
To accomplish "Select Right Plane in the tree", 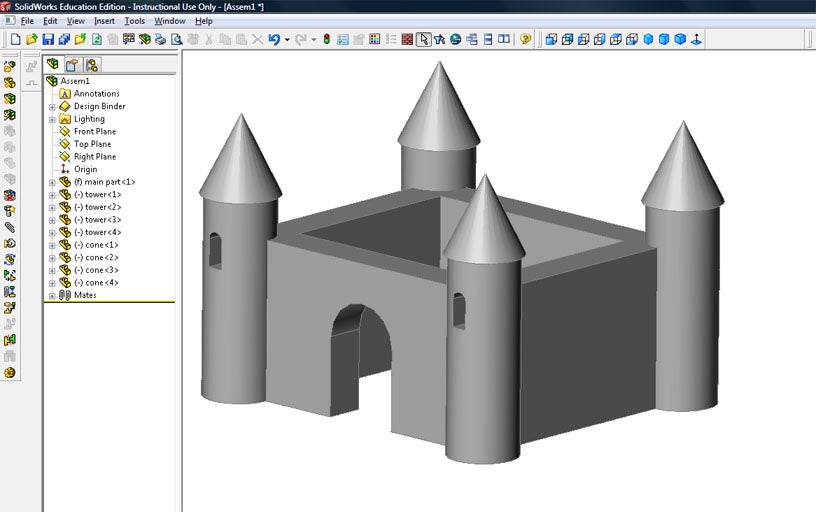I will pos(95,156).
